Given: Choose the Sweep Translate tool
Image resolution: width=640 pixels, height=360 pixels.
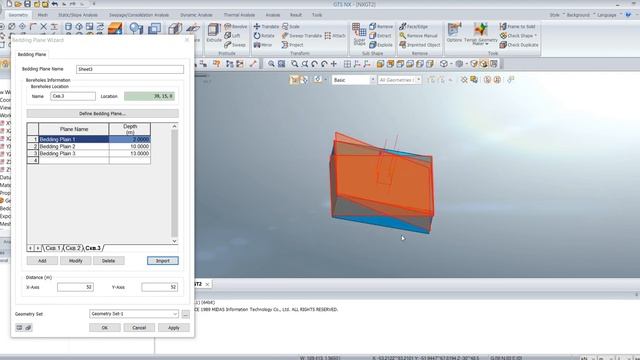Looking at the screenshot, I should (x=302, y=36).
